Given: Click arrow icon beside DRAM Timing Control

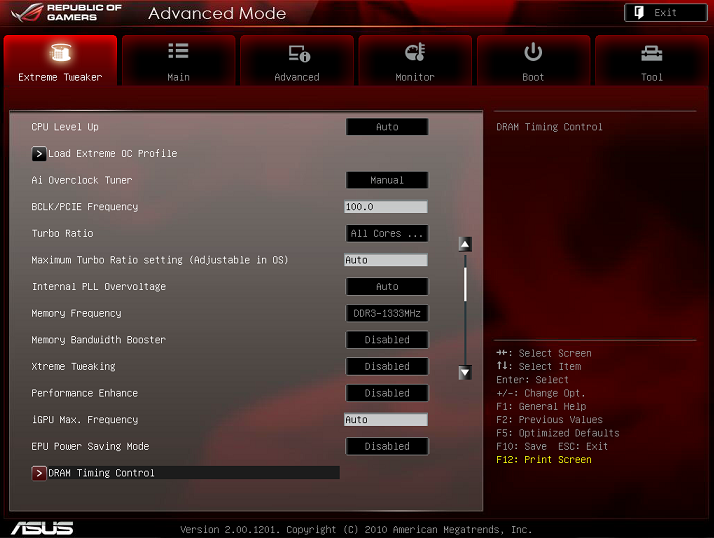Looking at the screenshot, I should point(39,473).
